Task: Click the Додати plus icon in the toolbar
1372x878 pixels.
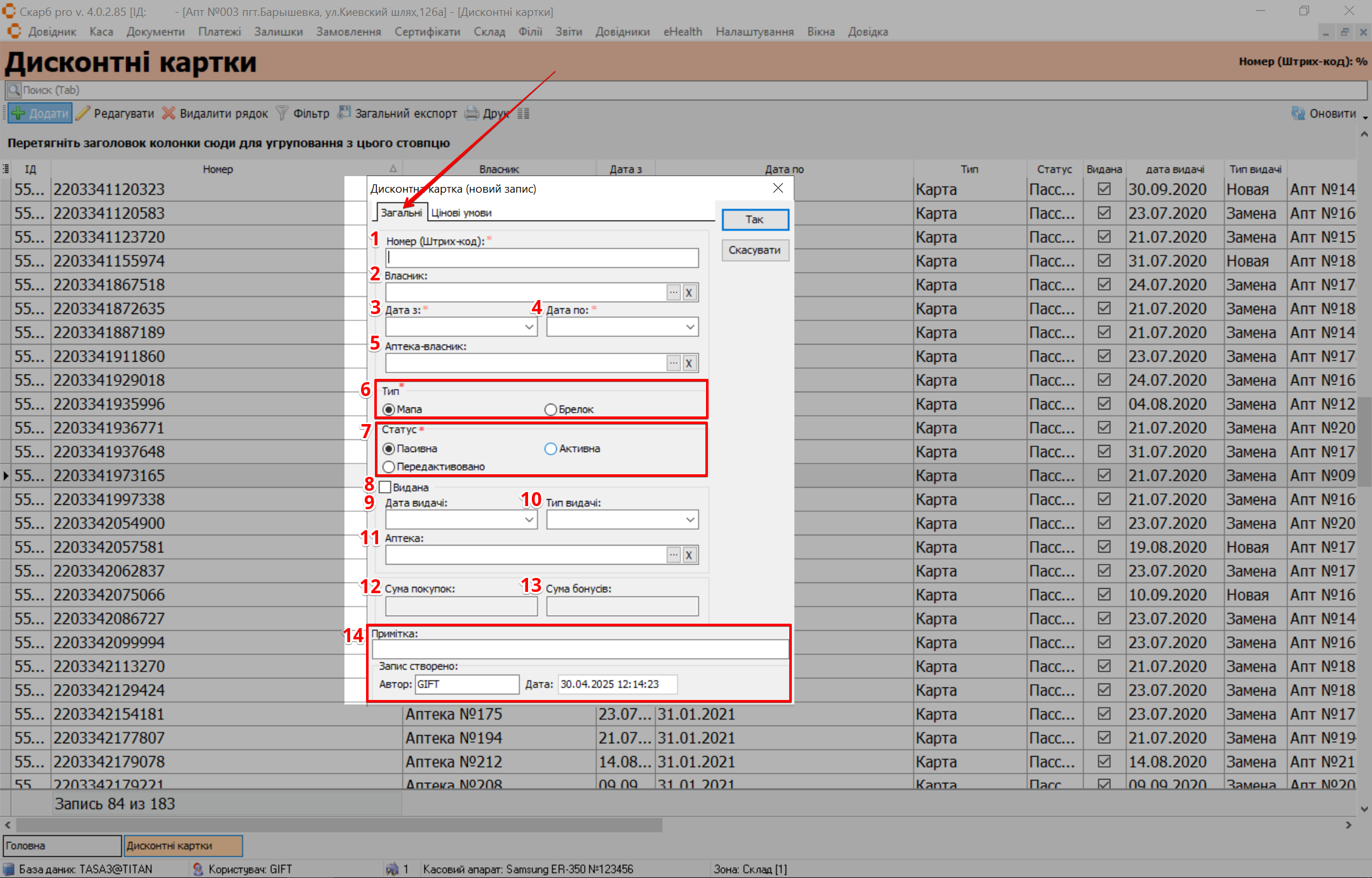Action: (x=18, y=114)
